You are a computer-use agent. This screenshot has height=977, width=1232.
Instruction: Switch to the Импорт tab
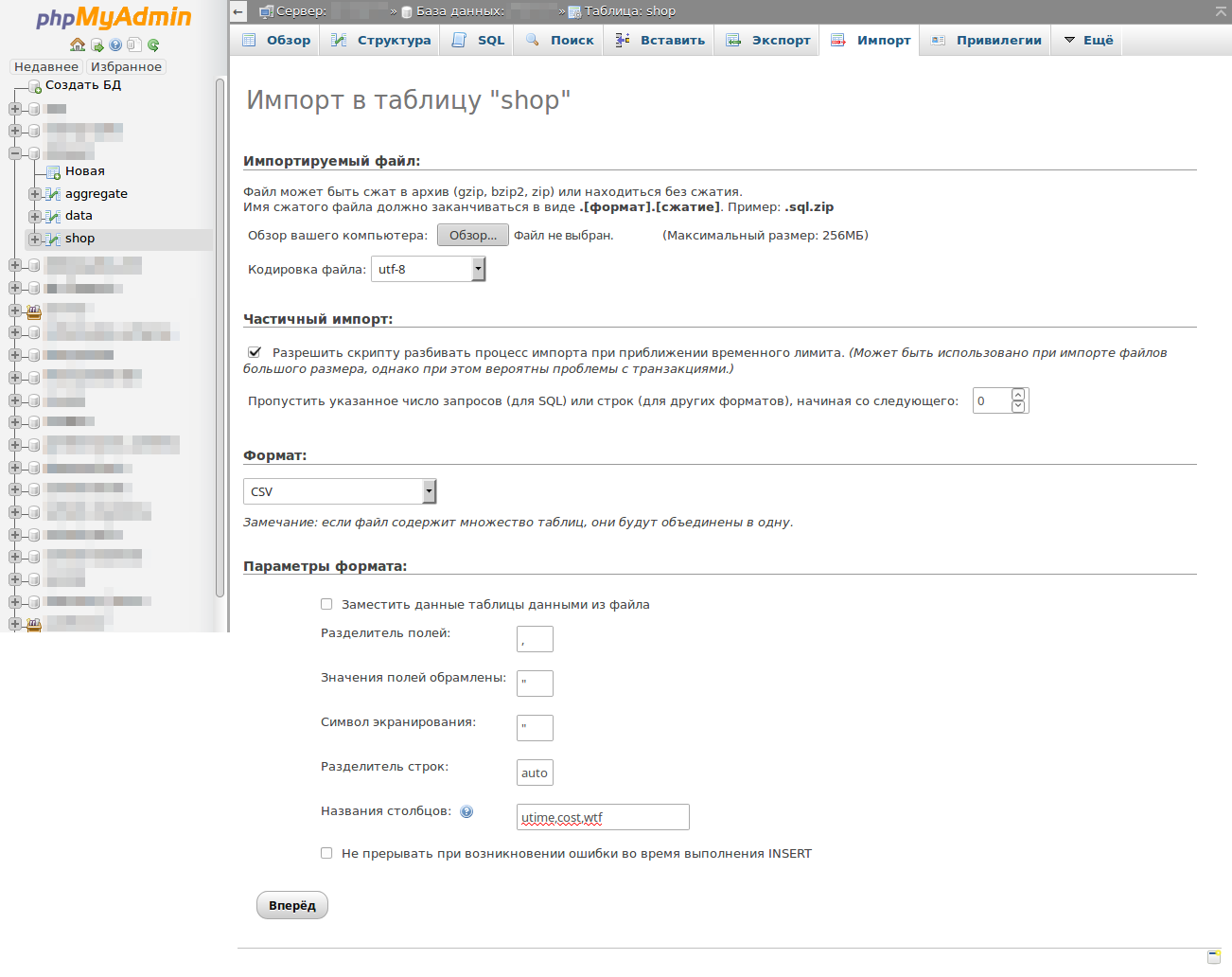click(871, 40)
